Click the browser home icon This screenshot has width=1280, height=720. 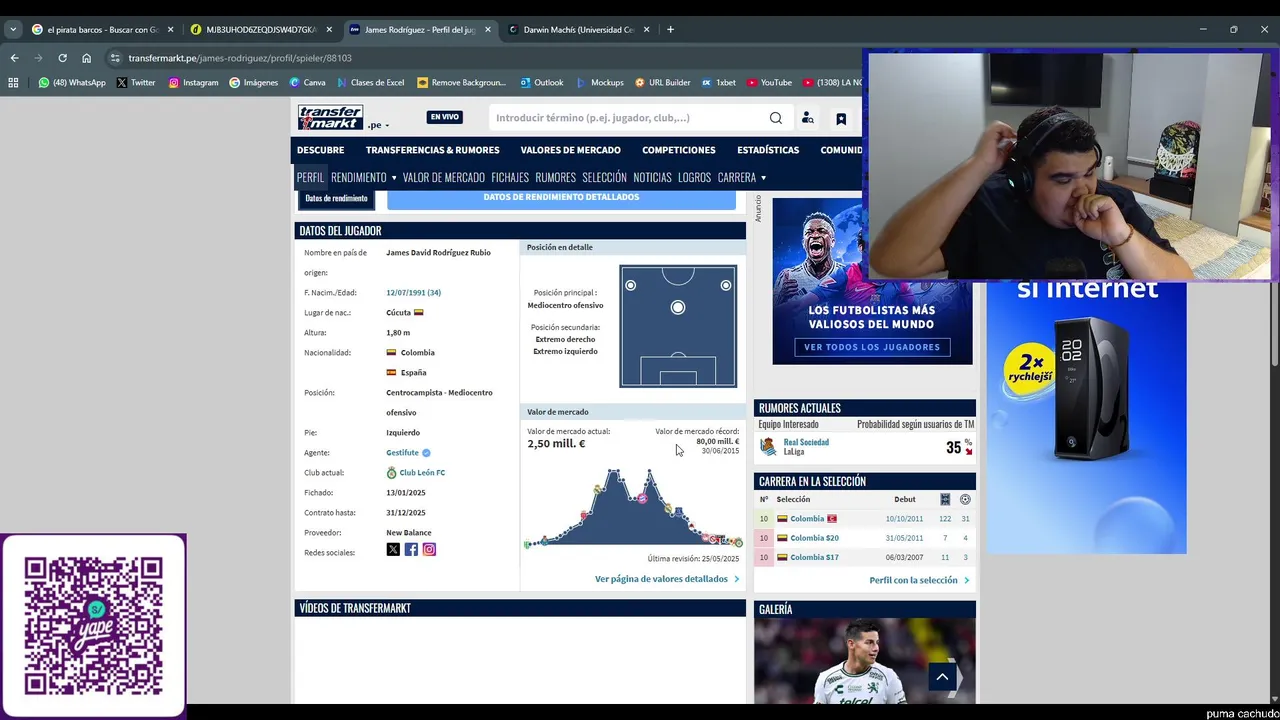pyautogui.click(x=86, y=58)
